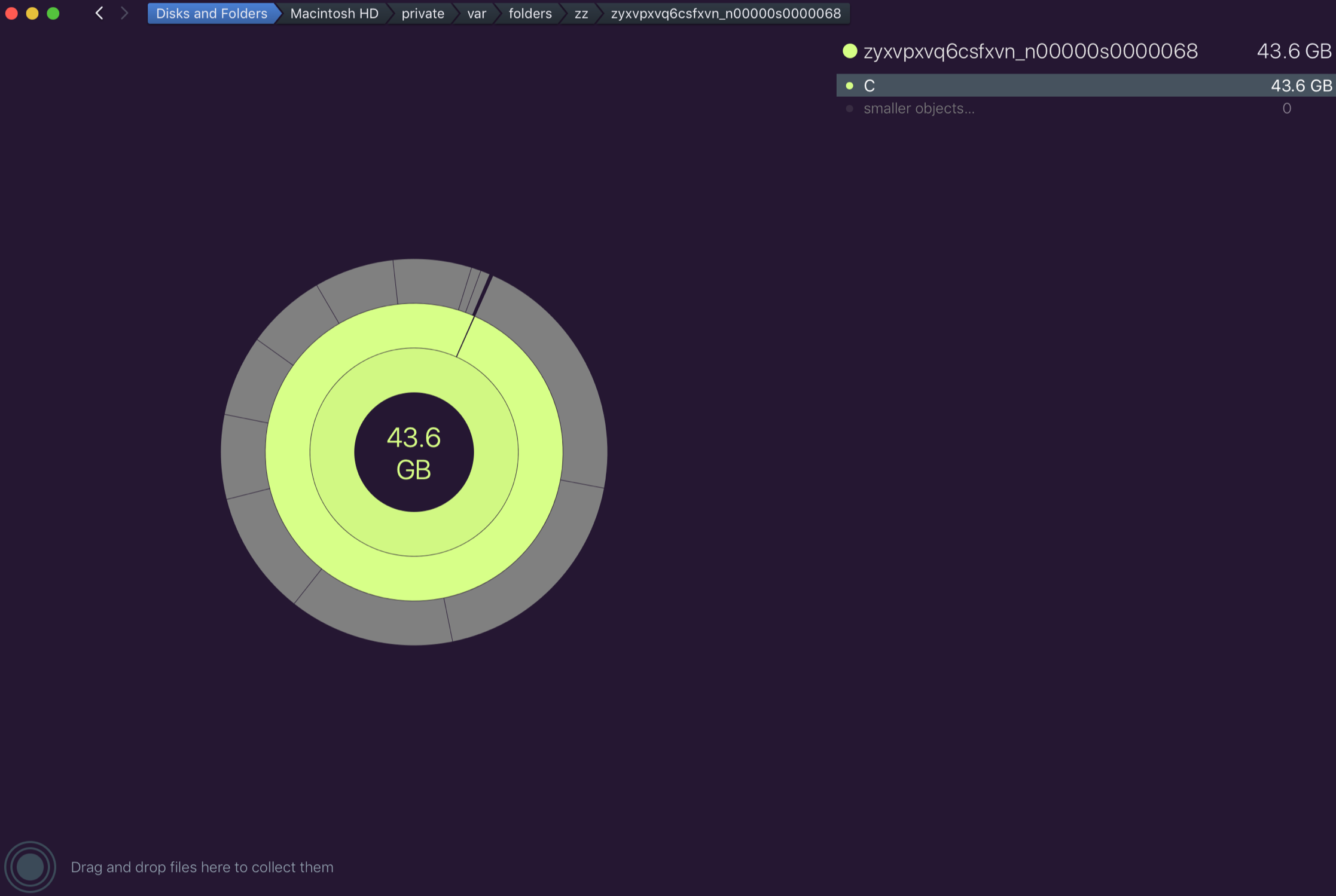Jump to the private folder breadcrumb
The width and height of the screenshot is (1336, 896).
click(422, 13)
